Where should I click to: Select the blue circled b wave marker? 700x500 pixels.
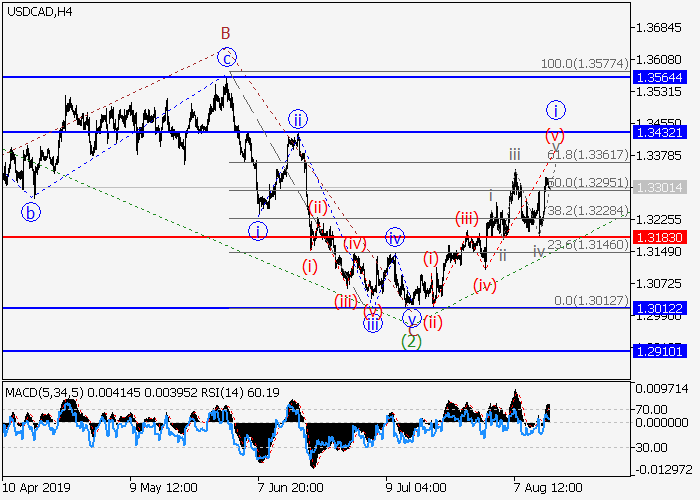point(33,211)
